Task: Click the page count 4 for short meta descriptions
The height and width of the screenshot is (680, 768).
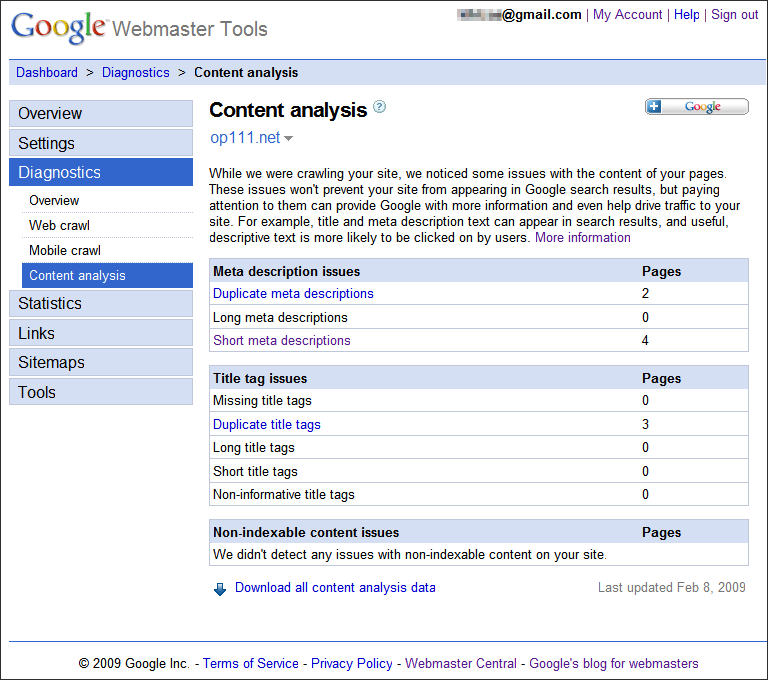Action: [646, 340]
